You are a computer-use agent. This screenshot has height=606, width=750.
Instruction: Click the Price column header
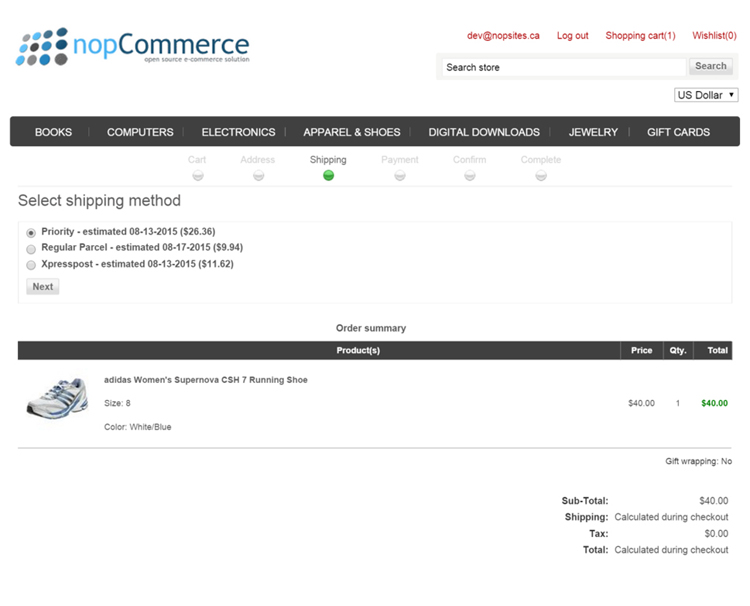641,350
